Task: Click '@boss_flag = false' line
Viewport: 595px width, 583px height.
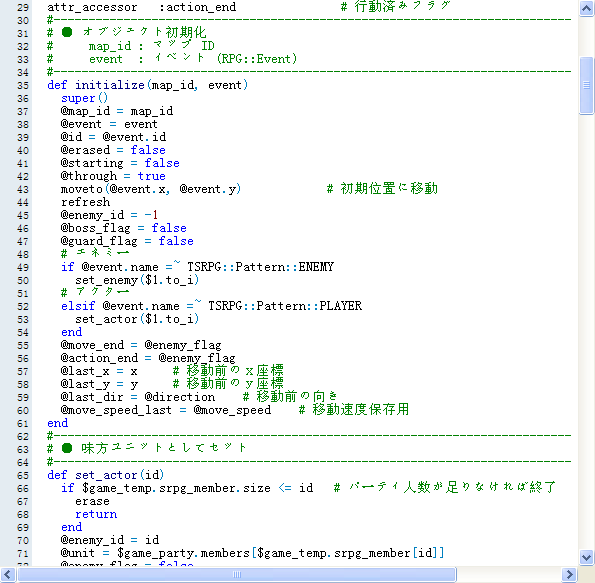Action: (x=124, y=228)
